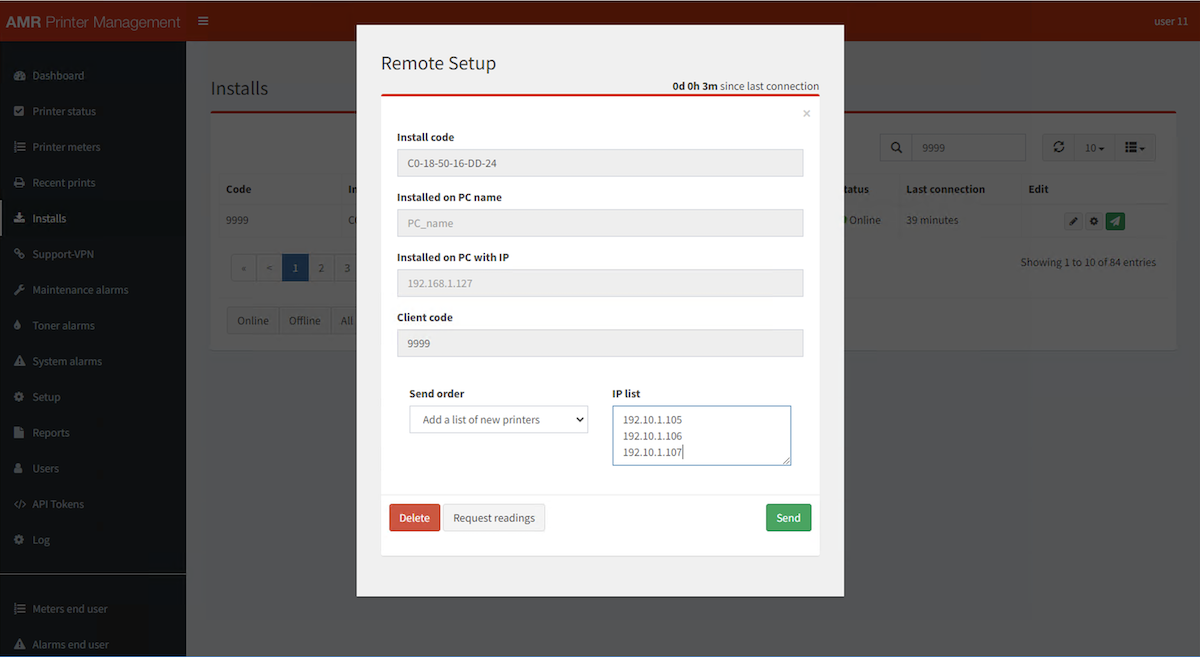Viewport: 1200px width, 657px height.
Task: Click the search magnifier icon
Action: pos(896,148)
